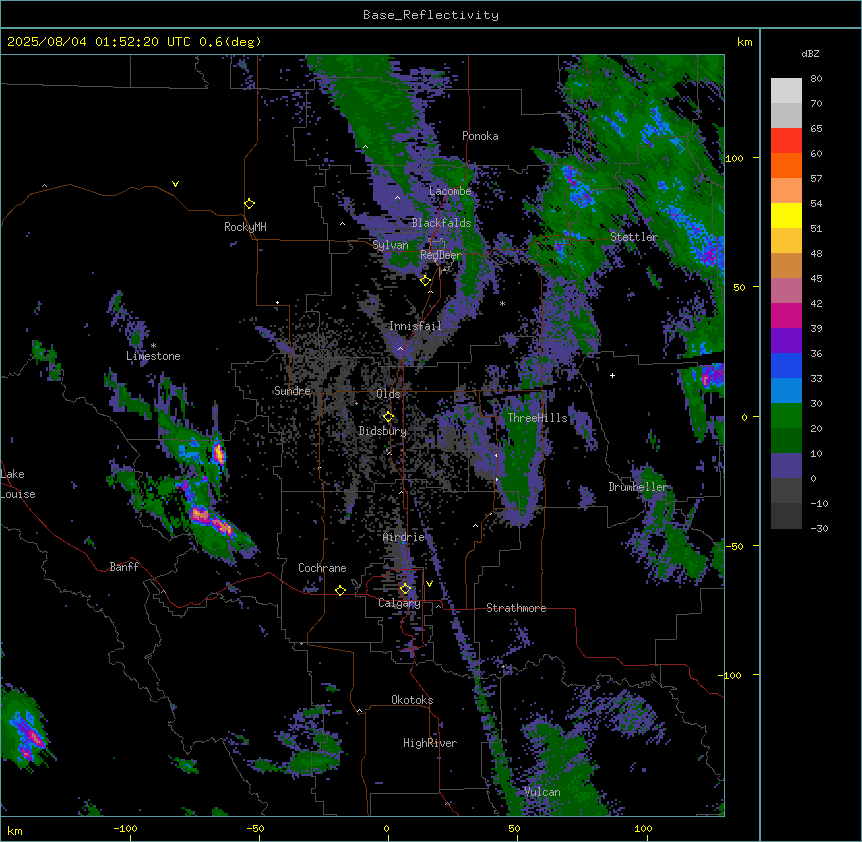
Task: Click the Calgary city label
Action: [399, 603]
